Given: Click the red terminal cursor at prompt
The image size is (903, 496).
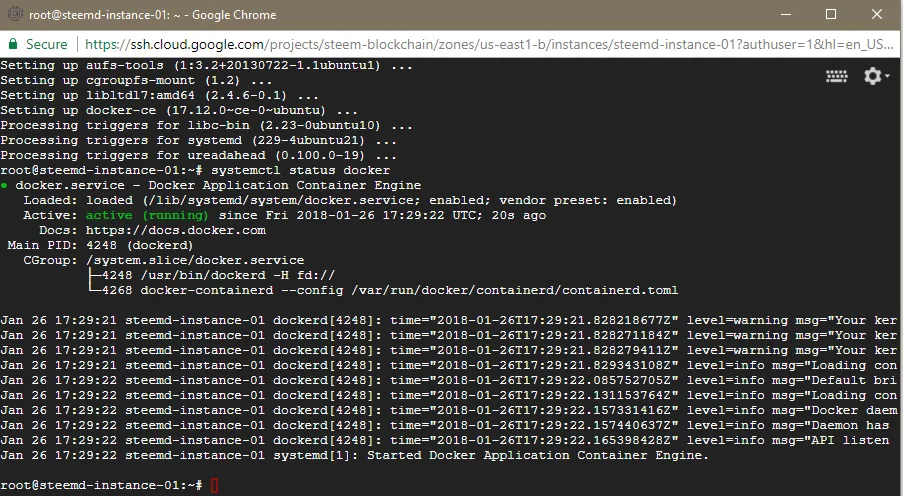Looking at the screenshot, I should pos(215,486).
